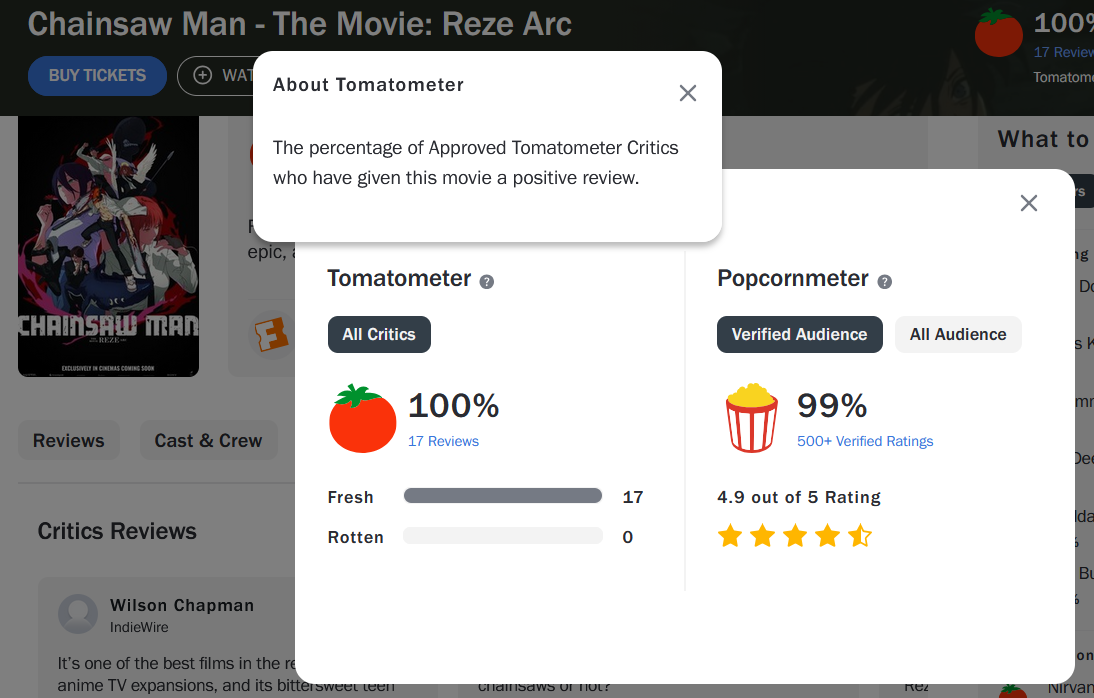Click Wilson Chapman's avatar icon

[x=78, y=614]
